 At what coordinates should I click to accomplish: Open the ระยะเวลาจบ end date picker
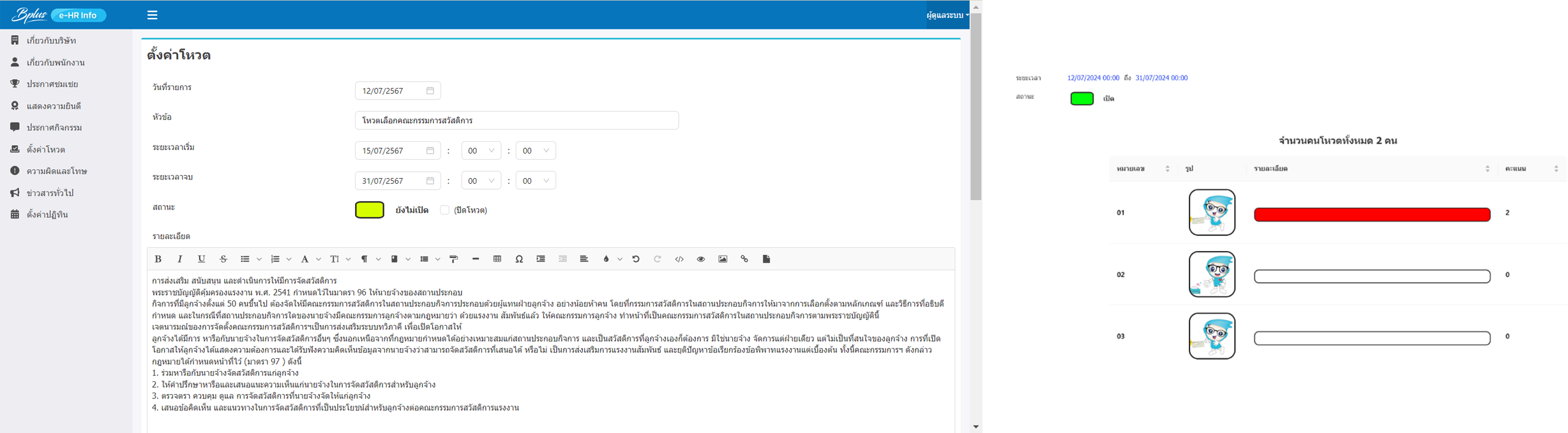click(398, 181)
